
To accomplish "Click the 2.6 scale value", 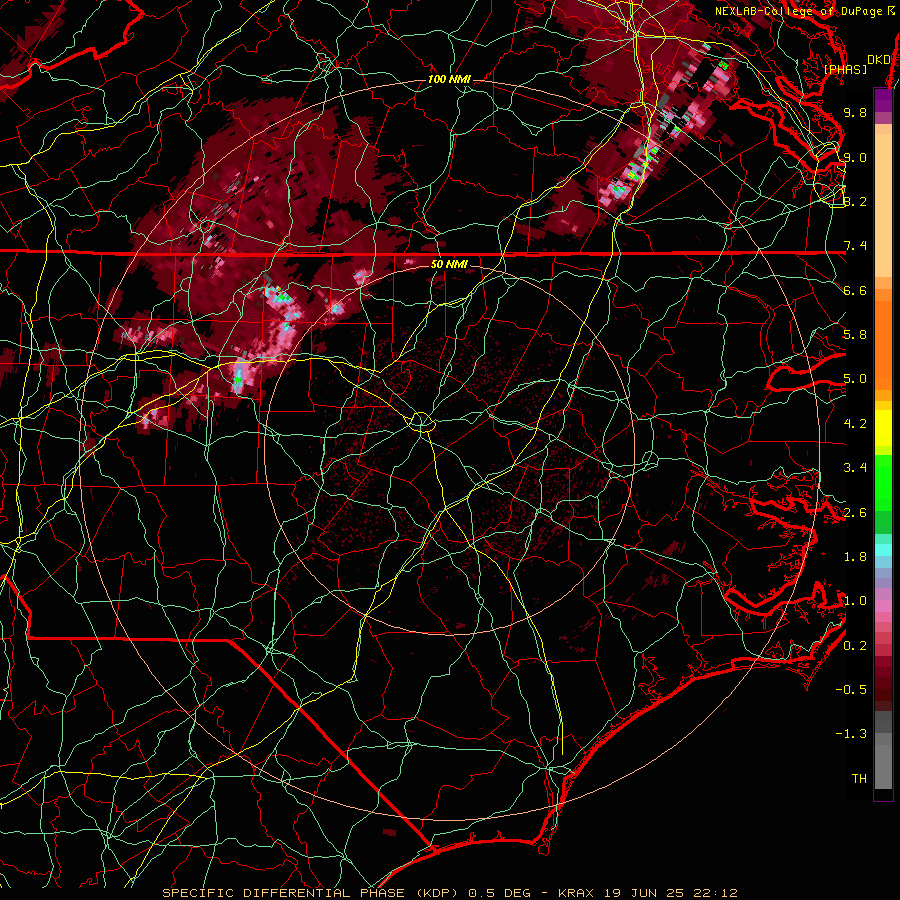I will (855, 513).
